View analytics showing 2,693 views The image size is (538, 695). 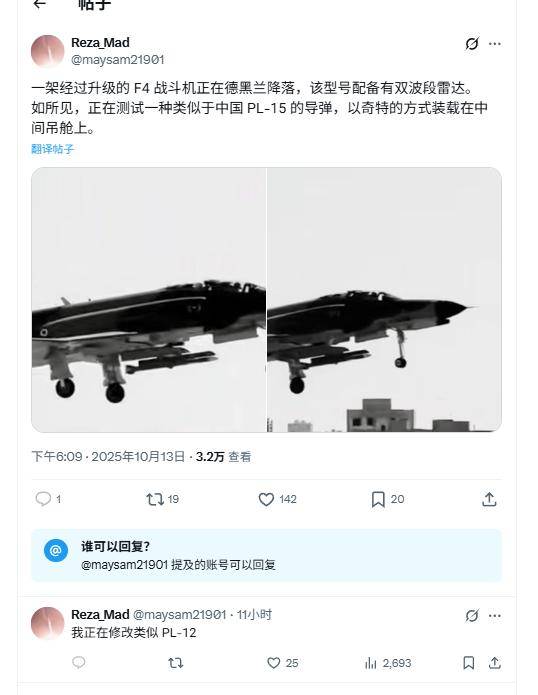(388, 663)
